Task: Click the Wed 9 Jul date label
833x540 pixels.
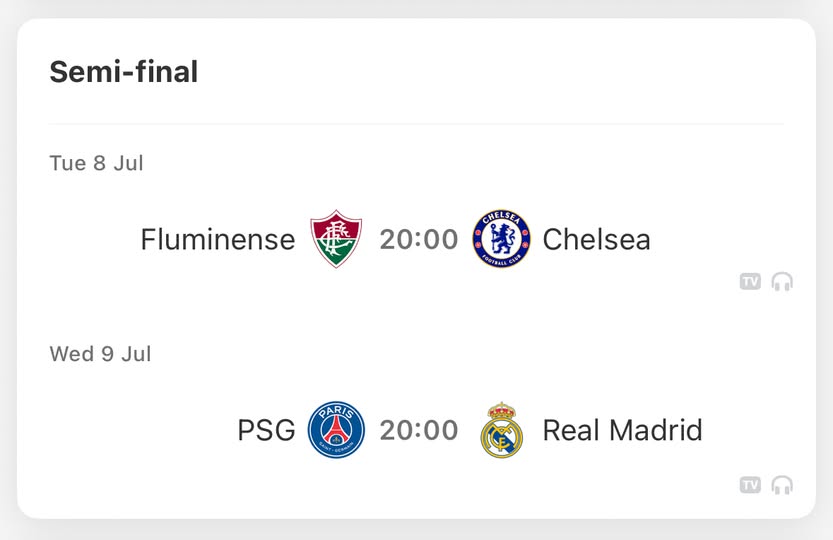Action: point(100,354)
